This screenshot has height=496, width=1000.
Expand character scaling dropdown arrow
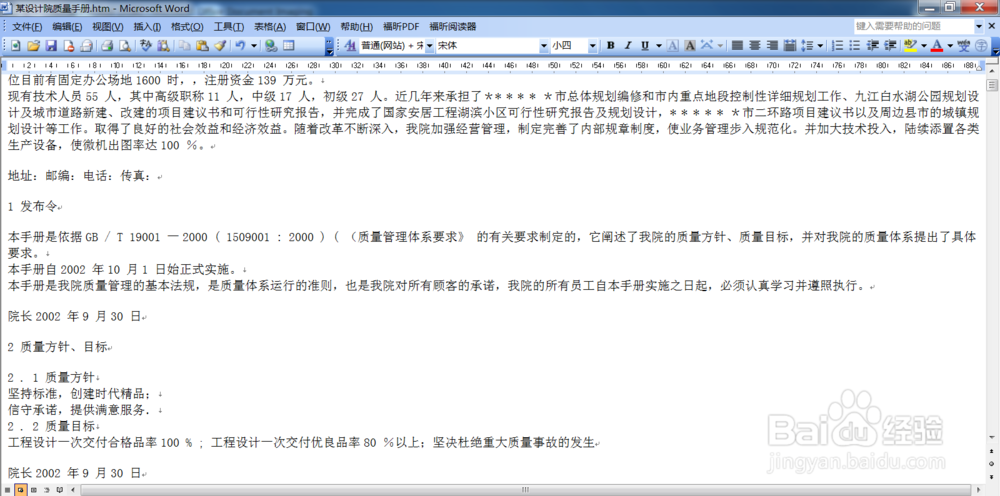[720, 45]
